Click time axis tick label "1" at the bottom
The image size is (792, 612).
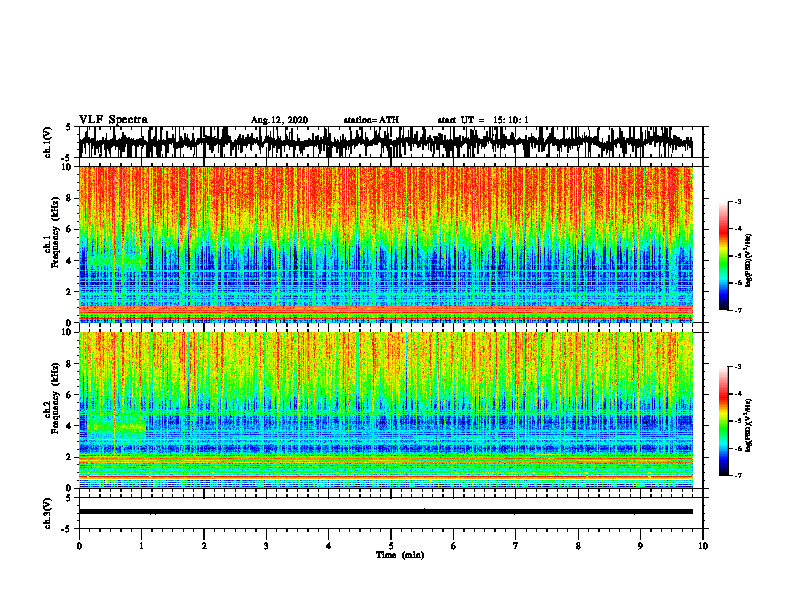(x=141, y=546)
